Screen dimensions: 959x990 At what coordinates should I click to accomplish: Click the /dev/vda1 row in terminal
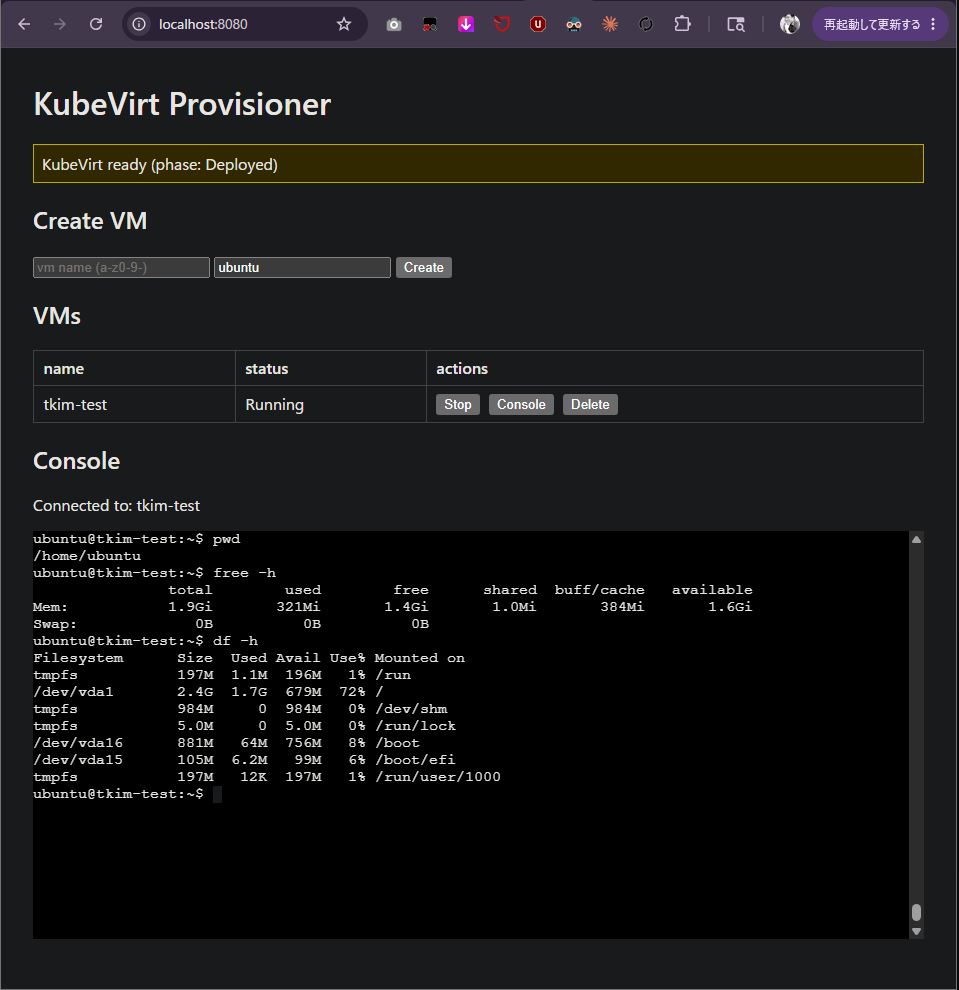tap(208, 692)
